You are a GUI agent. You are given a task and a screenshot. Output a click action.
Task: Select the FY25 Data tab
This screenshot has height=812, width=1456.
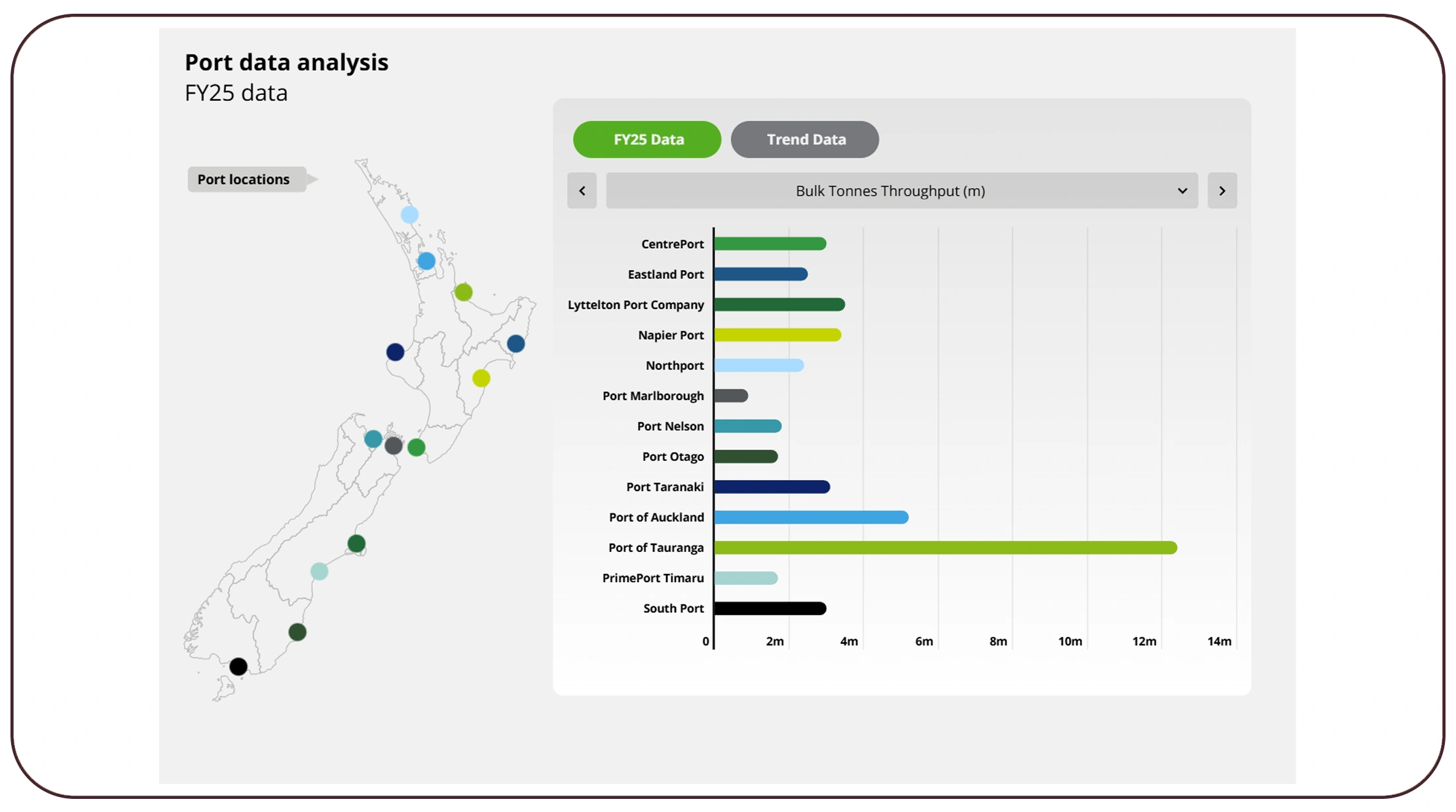pos(647,139)
